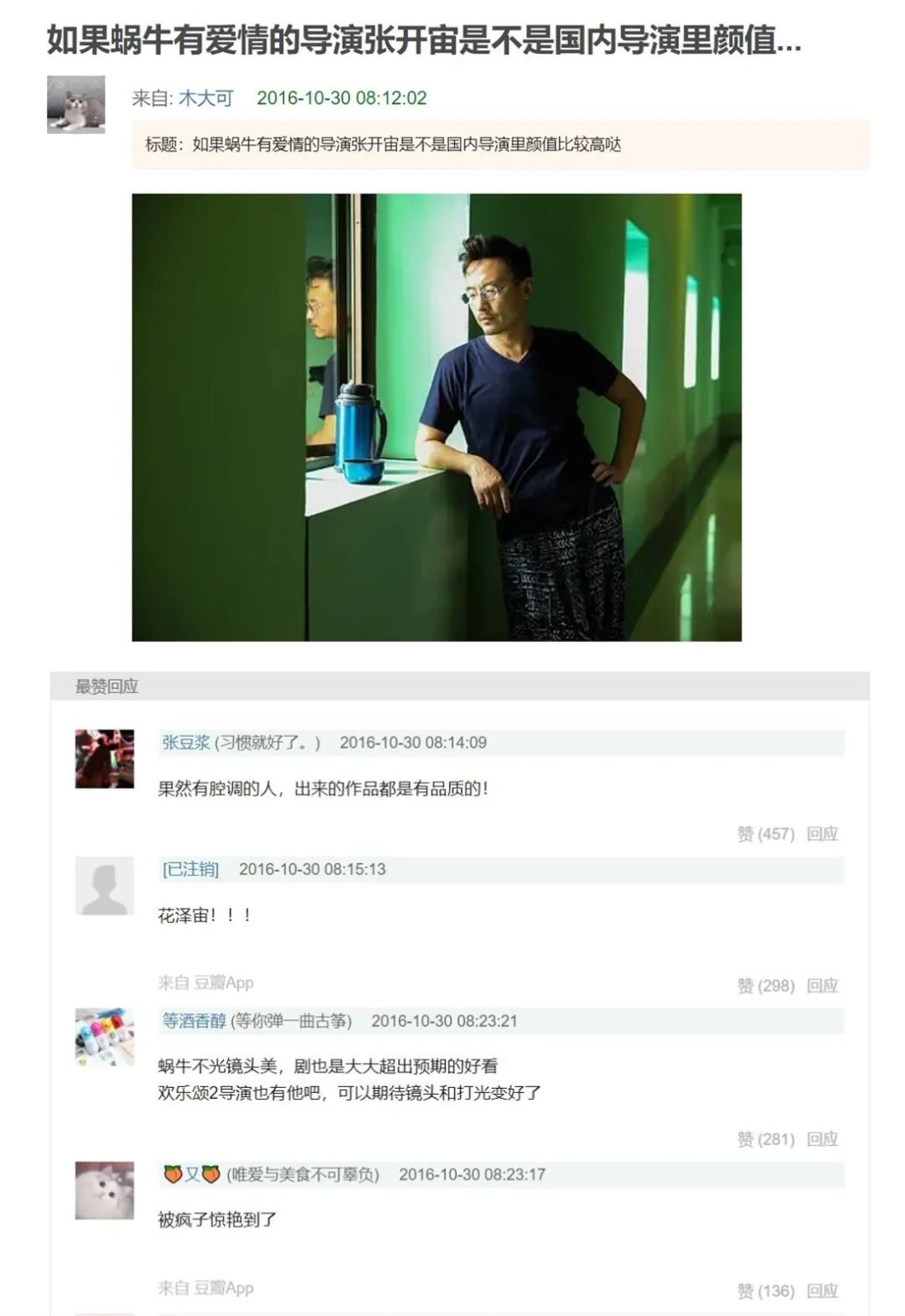Image resolution: width=905 pixels, height=1316 pixels.
Task: Visit 张豆浆 user profile link
Action: click(x=186, y=742)
